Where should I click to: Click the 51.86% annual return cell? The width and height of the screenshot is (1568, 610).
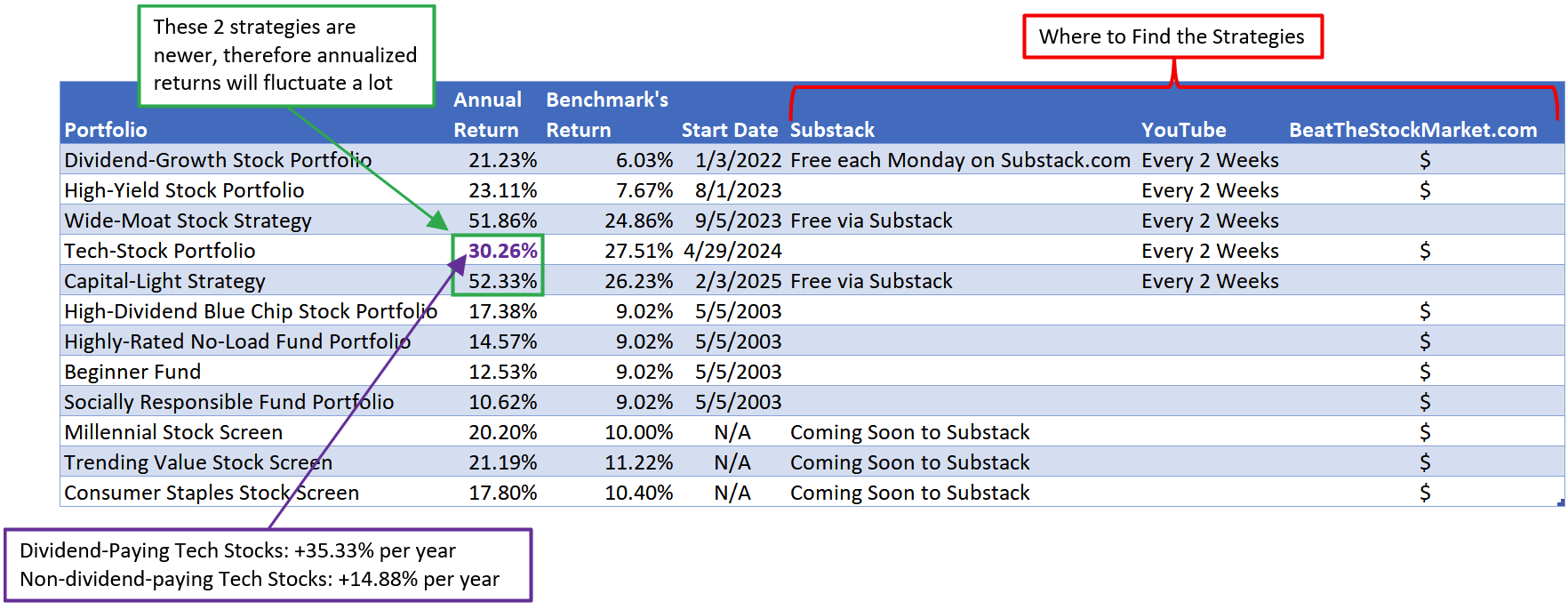(x=503, y=221)
